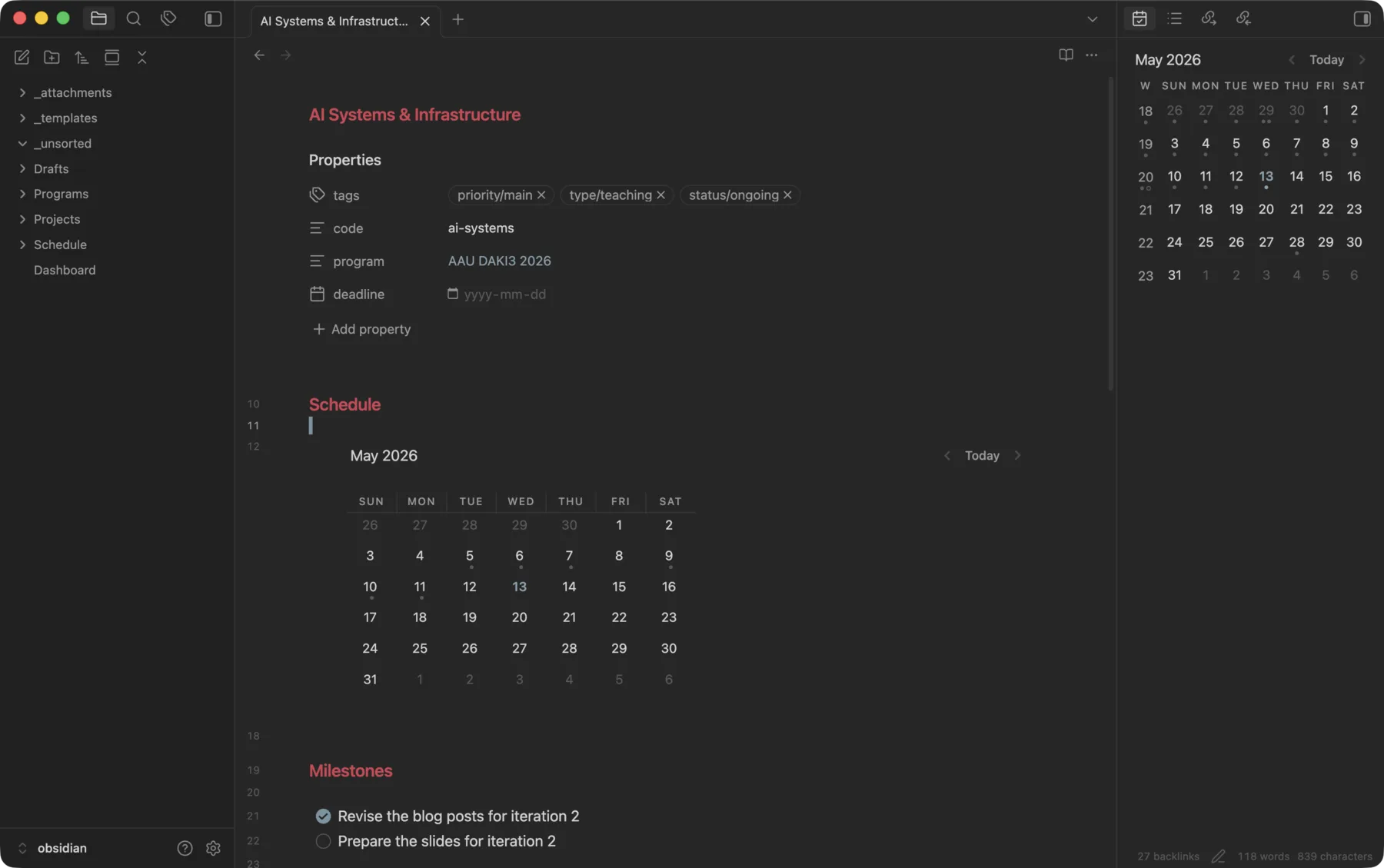
Task: Open the tab list dropdown chevron
Action: coord(1092,19)
